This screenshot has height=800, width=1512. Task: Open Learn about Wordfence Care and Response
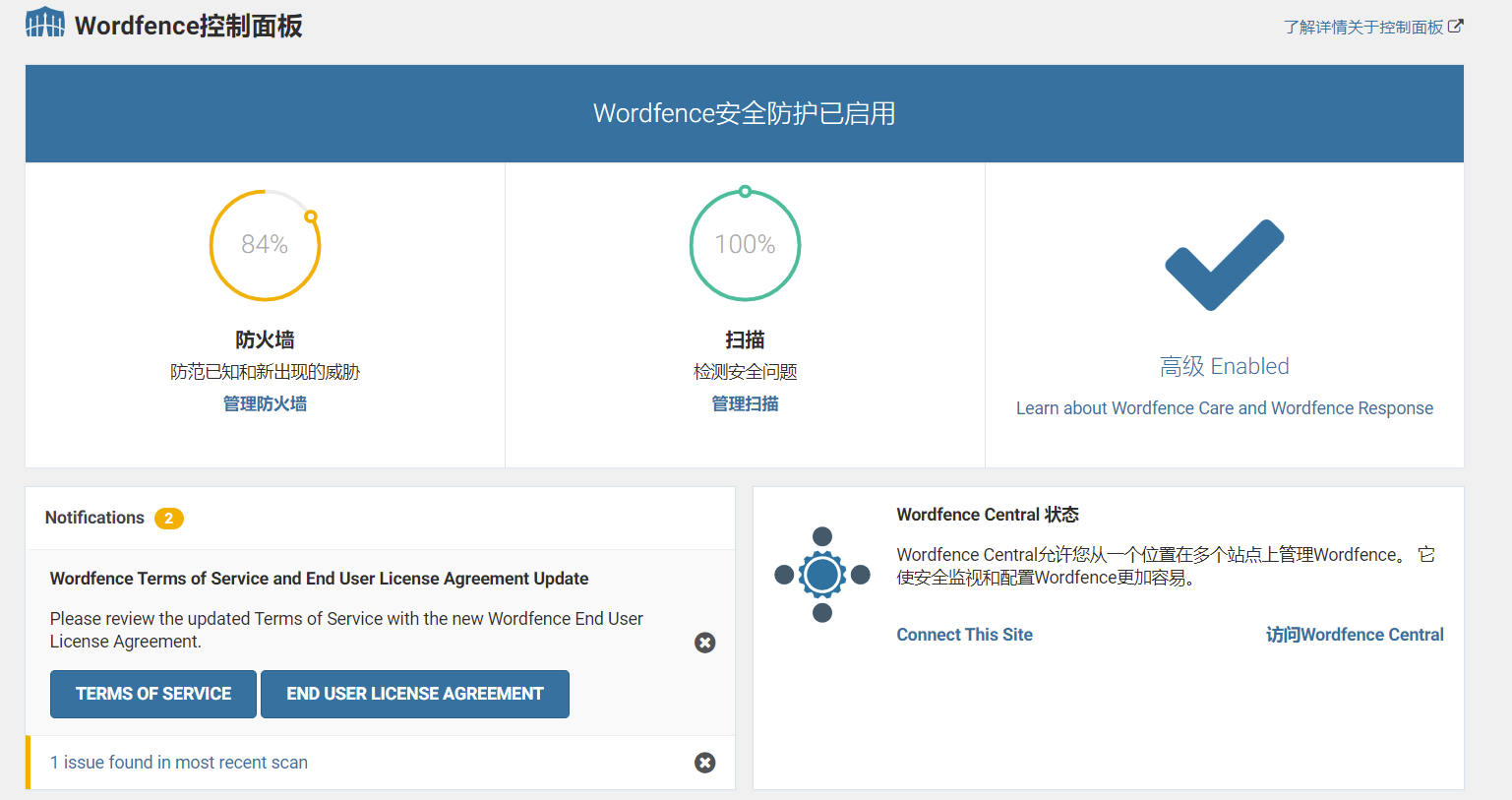point(1225,408)
